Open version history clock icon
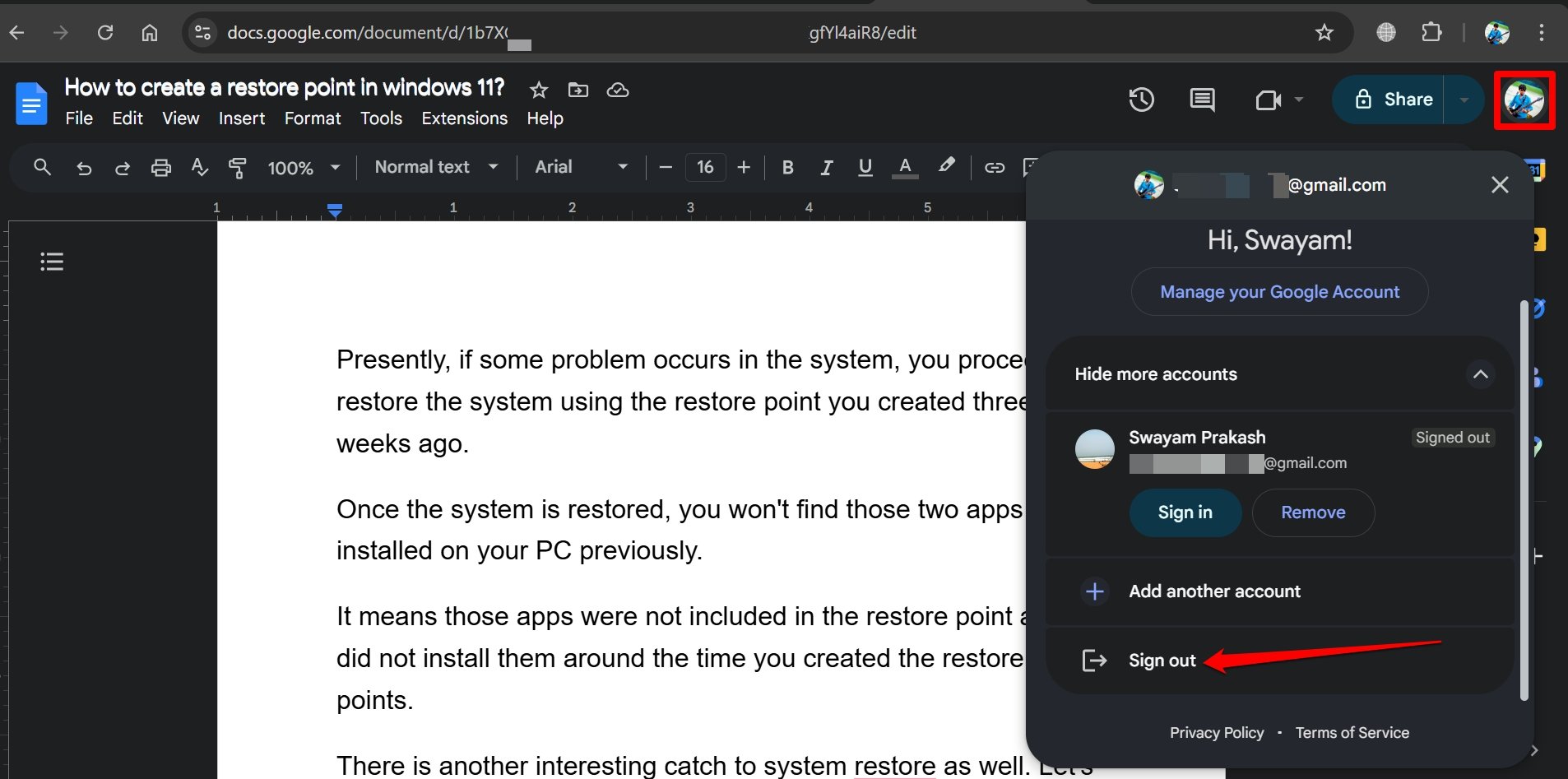This screenshot has width=1568, height=779. click(x=1141, y=100)
